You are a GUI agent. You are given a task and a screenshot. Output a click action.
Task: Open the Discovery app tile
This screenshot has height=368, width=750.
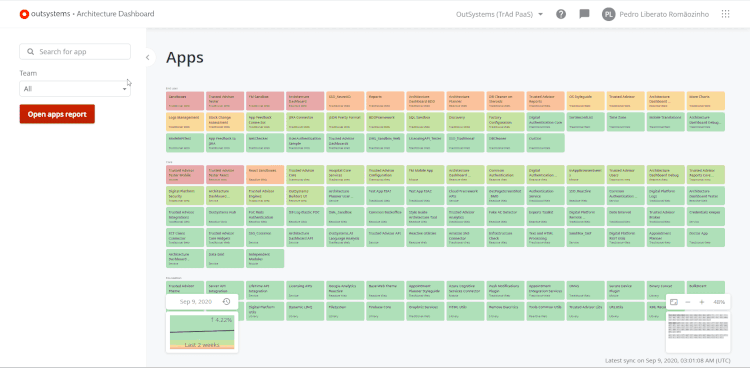pyautogui.click(x=465, y=122)
